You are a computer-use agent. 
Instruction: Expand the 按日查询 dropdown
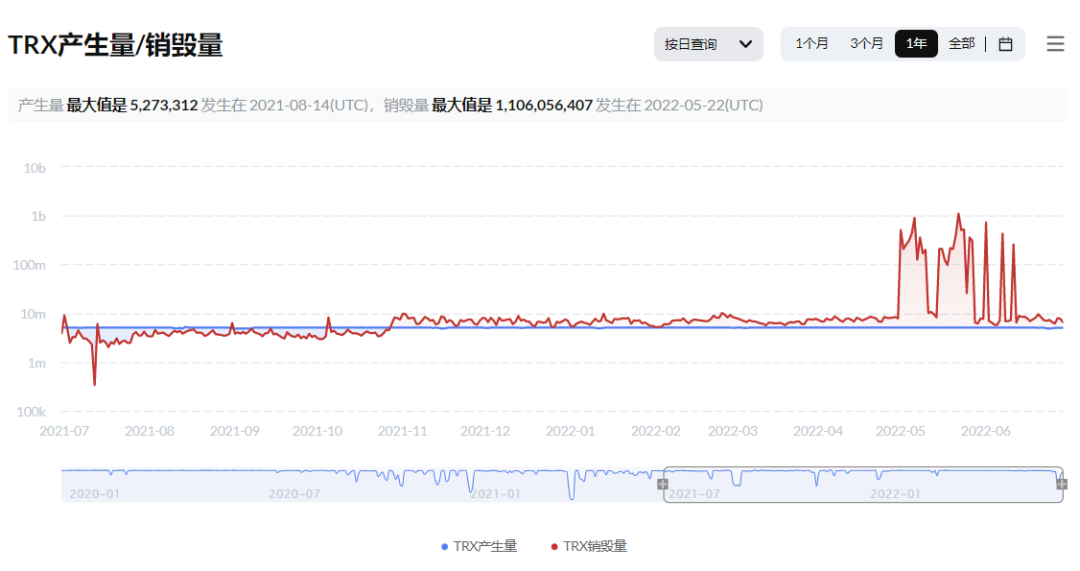click(x=708, y=44)
